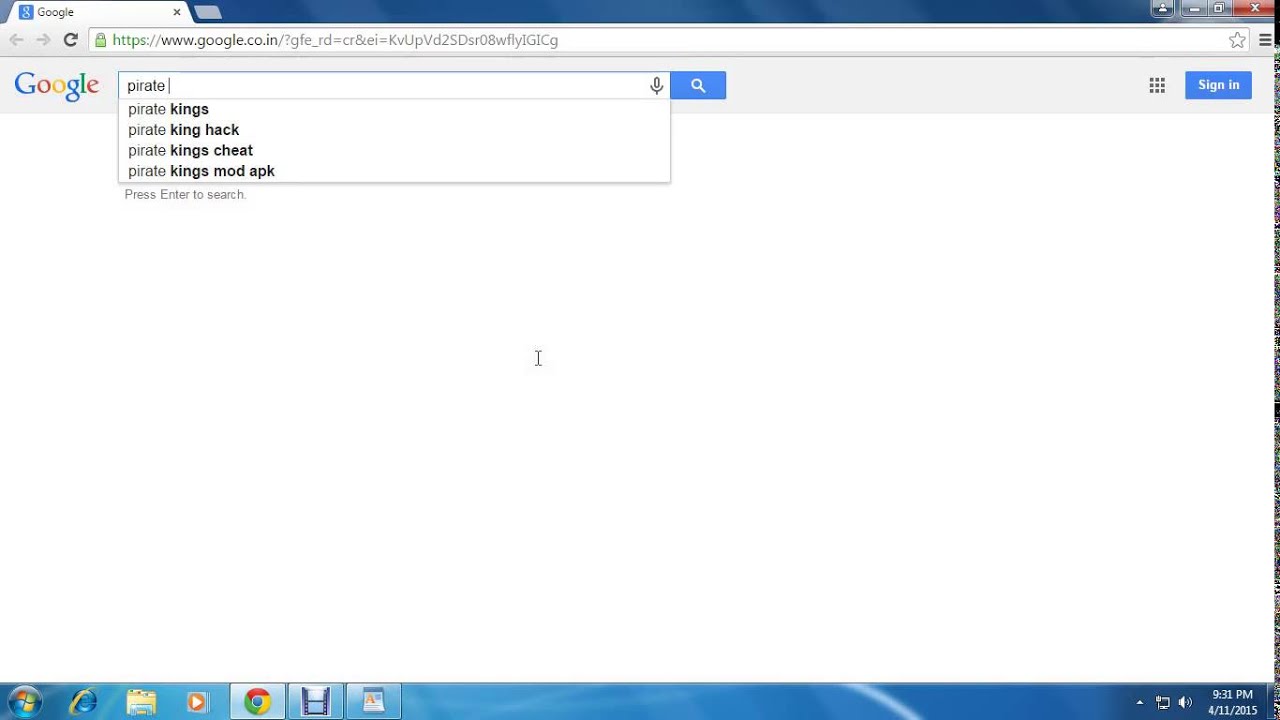The image size is (1280, 720).
Task: Reload the page with the refresh icon
Action: pyautogui.click(x=70, y=40)
